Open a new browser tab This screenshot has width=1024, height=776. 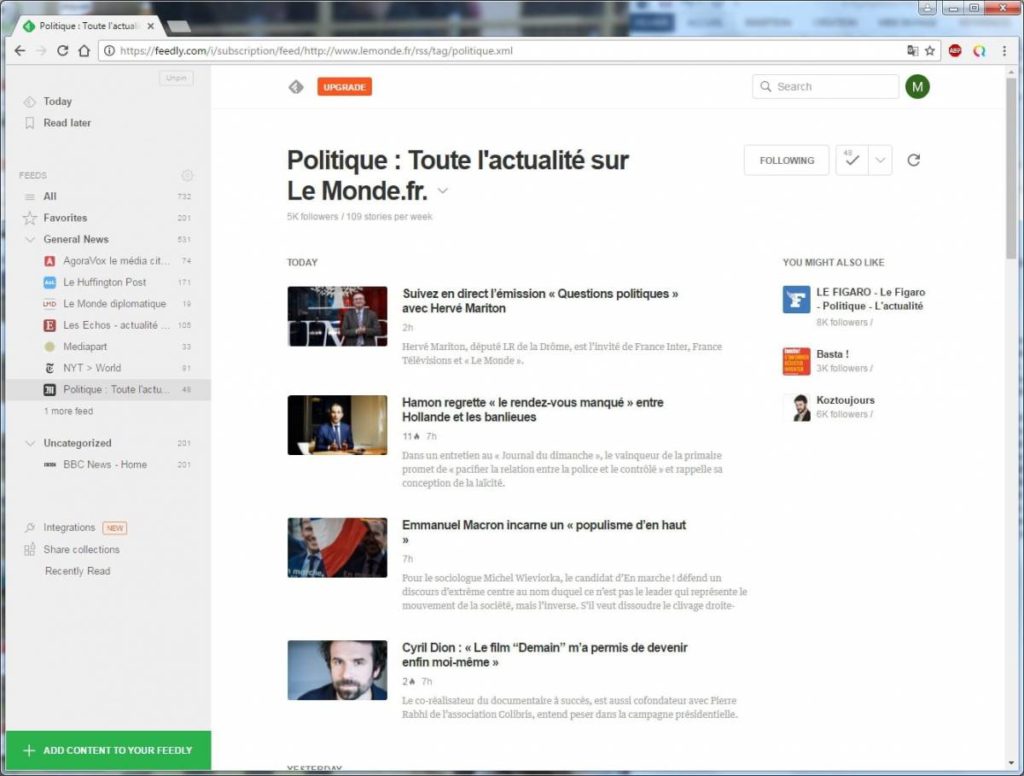point(179,26)
